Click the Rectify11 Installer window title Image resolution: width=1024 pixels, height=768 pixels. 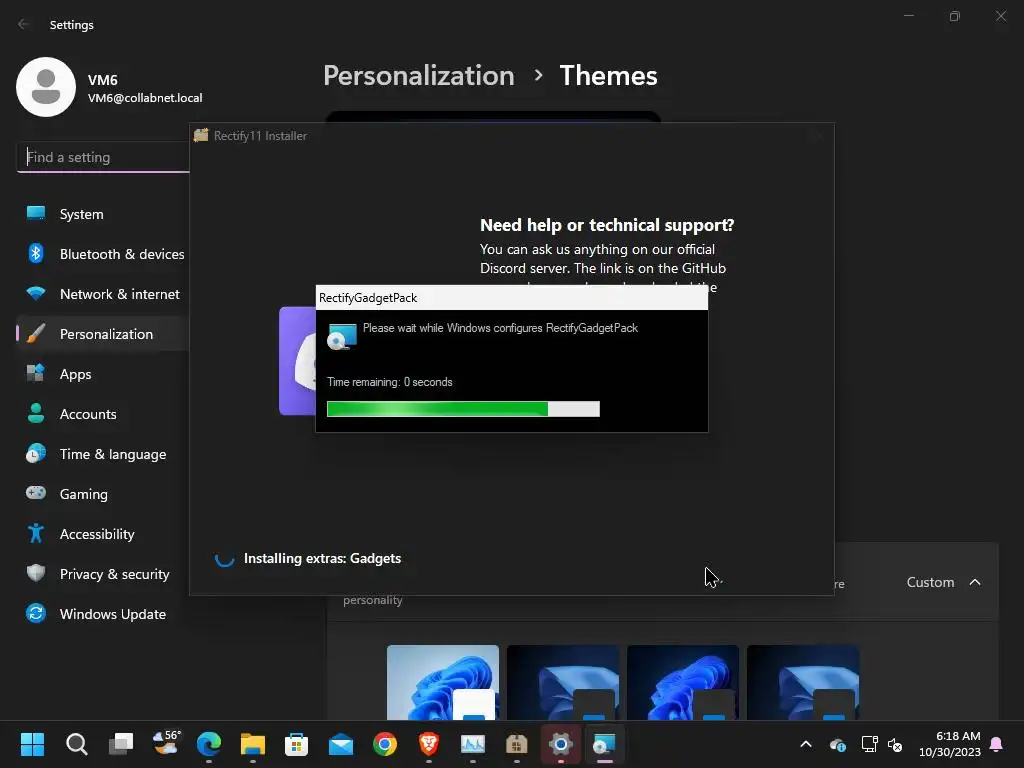point(260,136)
